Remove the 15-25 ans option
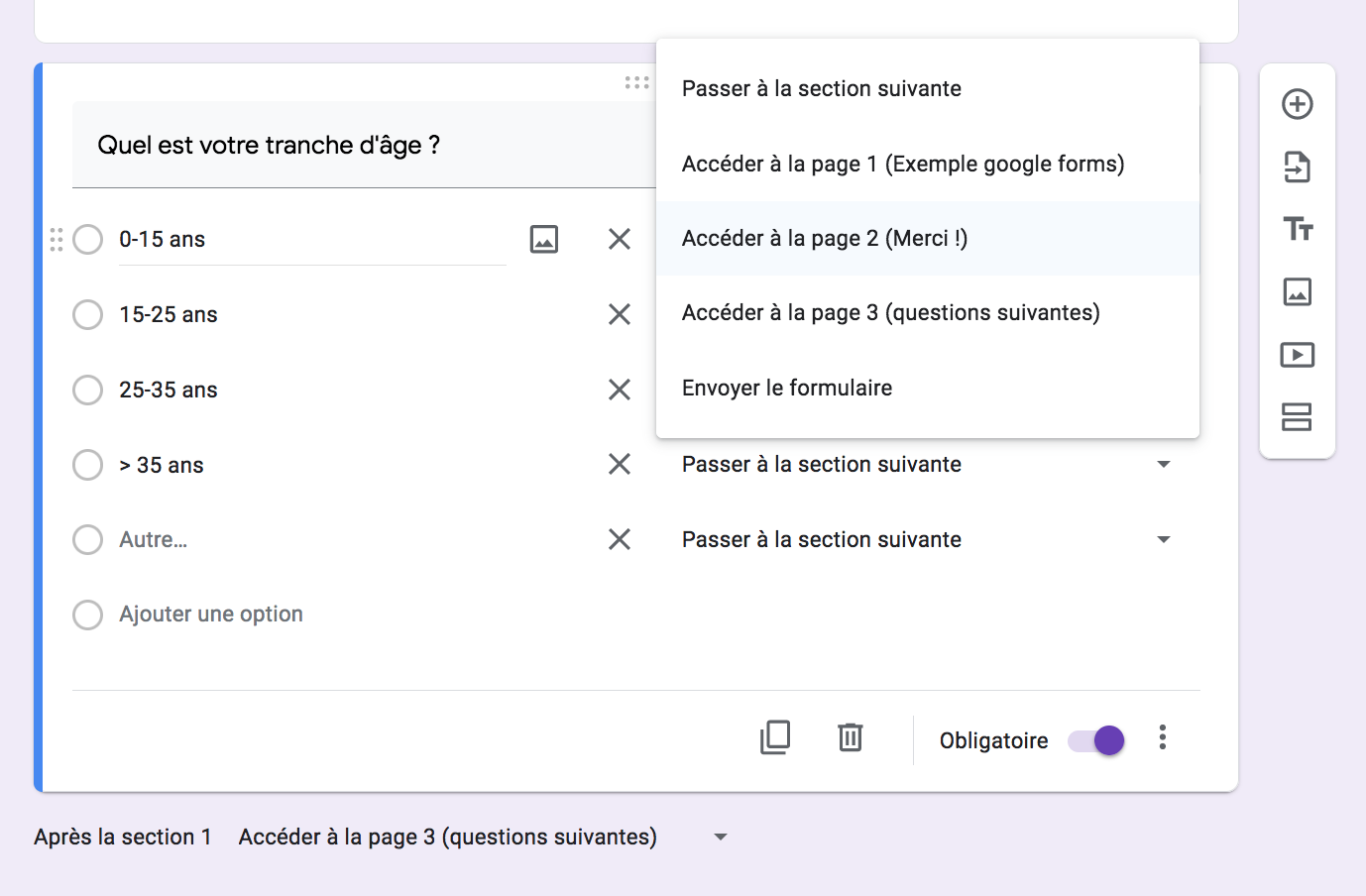The height and width of the screenshot is (896, 1366). [x=620, y=314]
